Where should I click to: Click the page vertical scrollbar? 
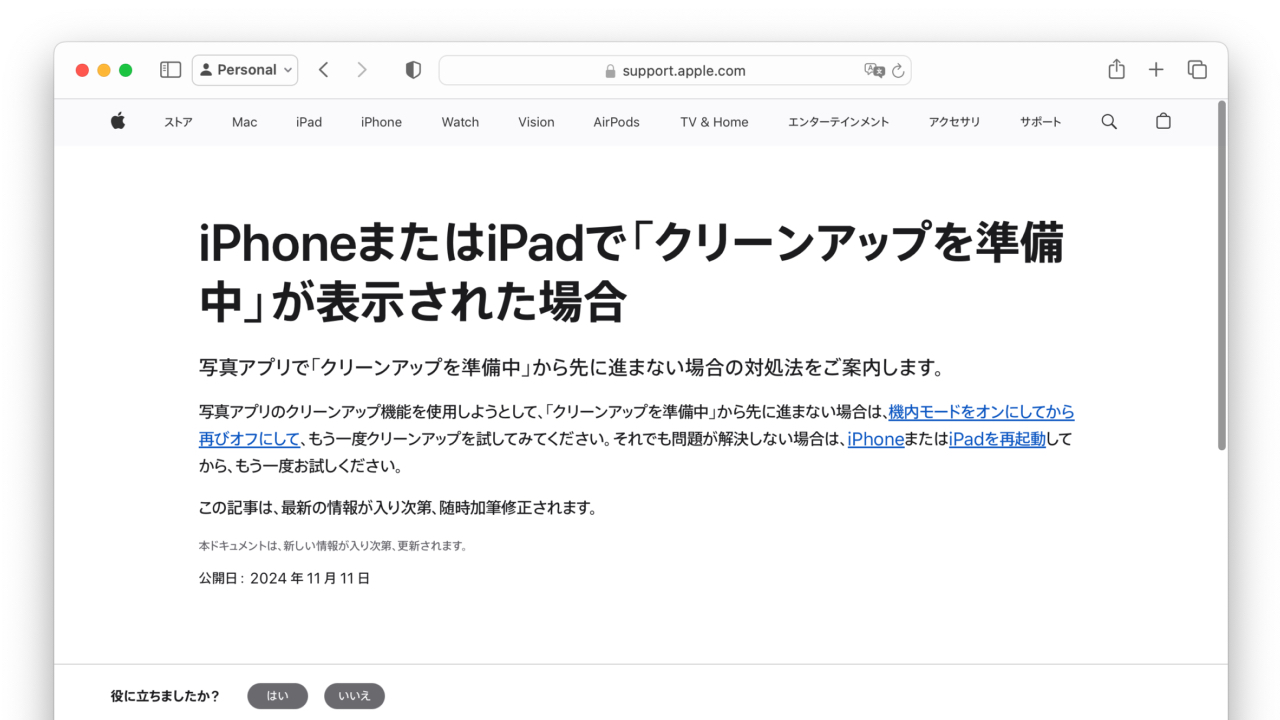coord(1221,275)
